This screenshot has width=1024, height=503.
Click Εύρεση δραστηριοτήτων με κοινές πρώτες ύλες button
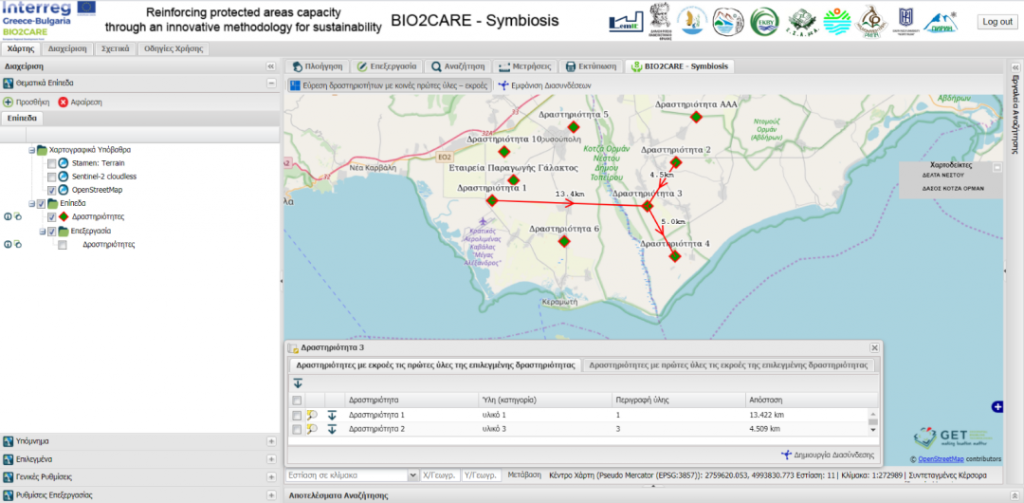(389, 85)
